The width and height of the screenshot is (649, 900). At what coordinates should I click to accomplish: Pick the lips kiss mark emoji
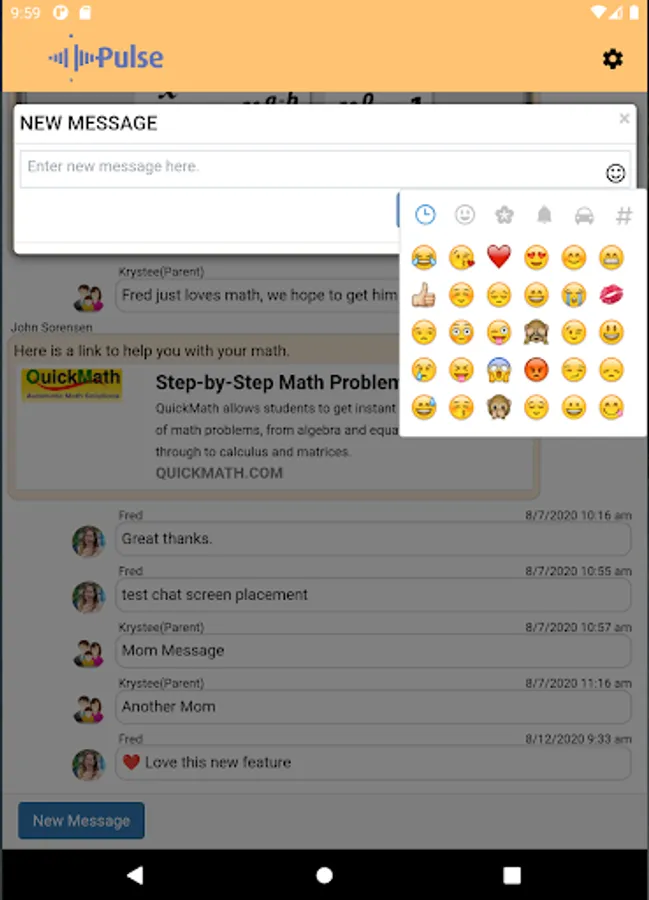(611, 294)
